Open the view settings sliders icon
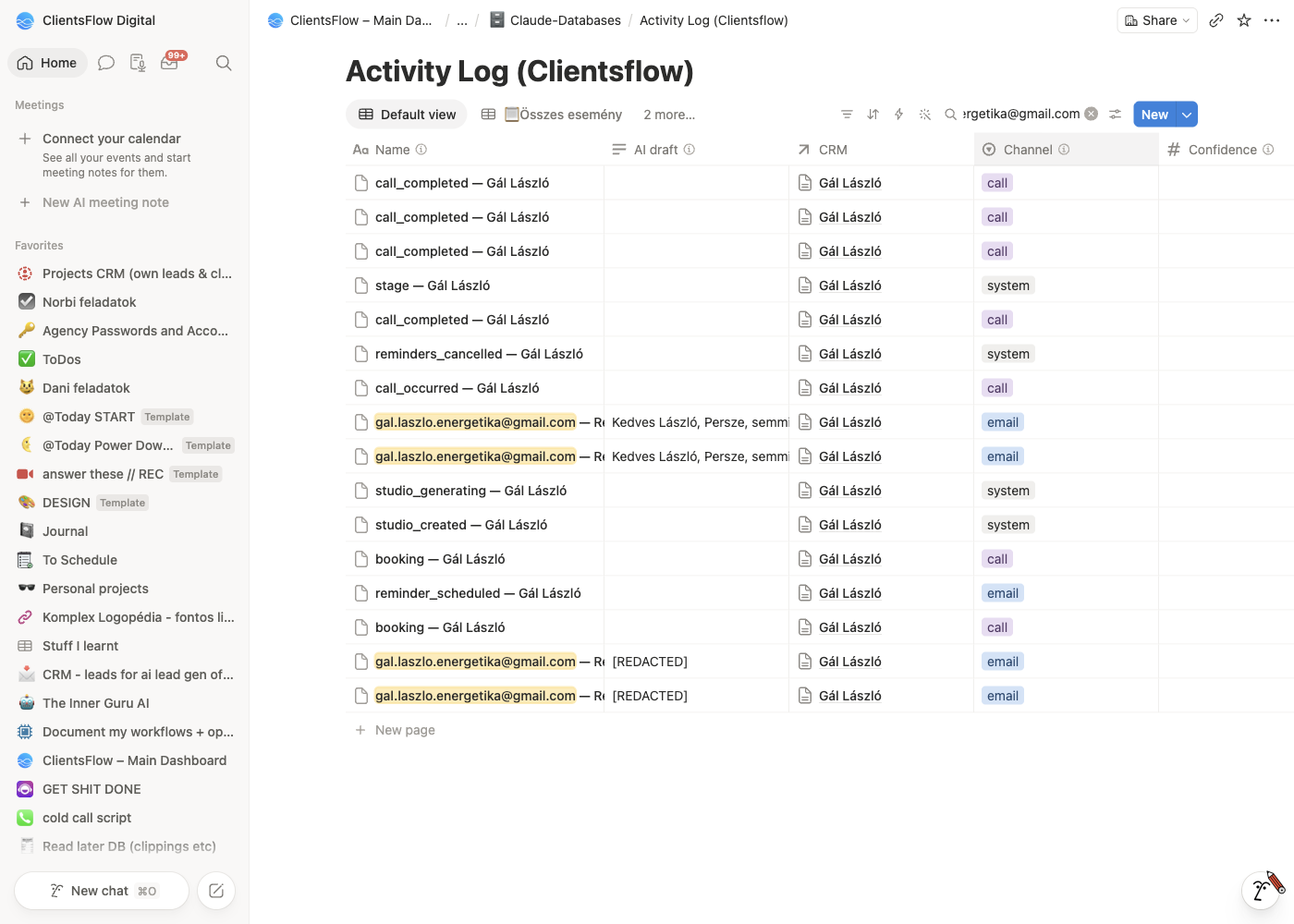The width and height of the screenshot is (1294, 924). click(x=1116, y=115)
